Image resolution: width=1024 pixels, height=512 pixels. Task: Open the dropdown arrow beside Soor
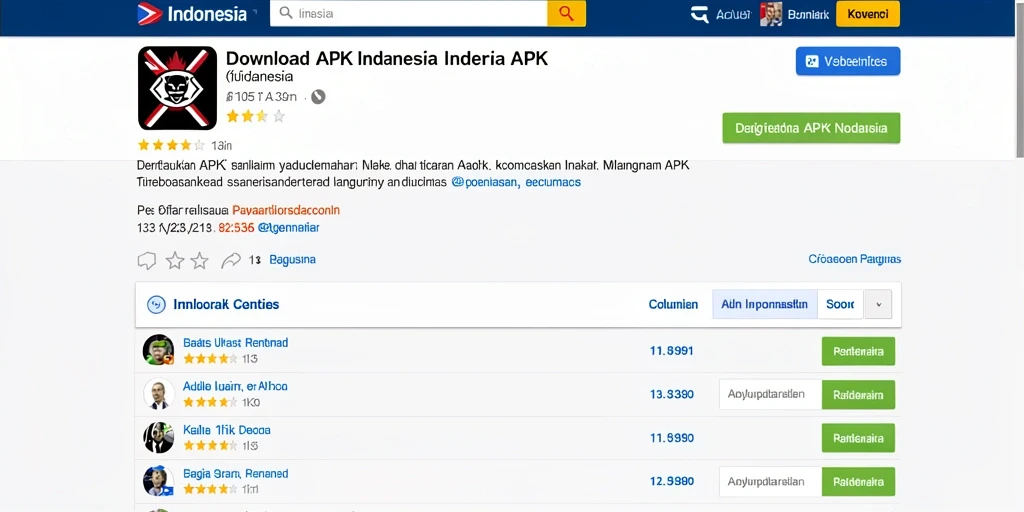click(878, 304)
